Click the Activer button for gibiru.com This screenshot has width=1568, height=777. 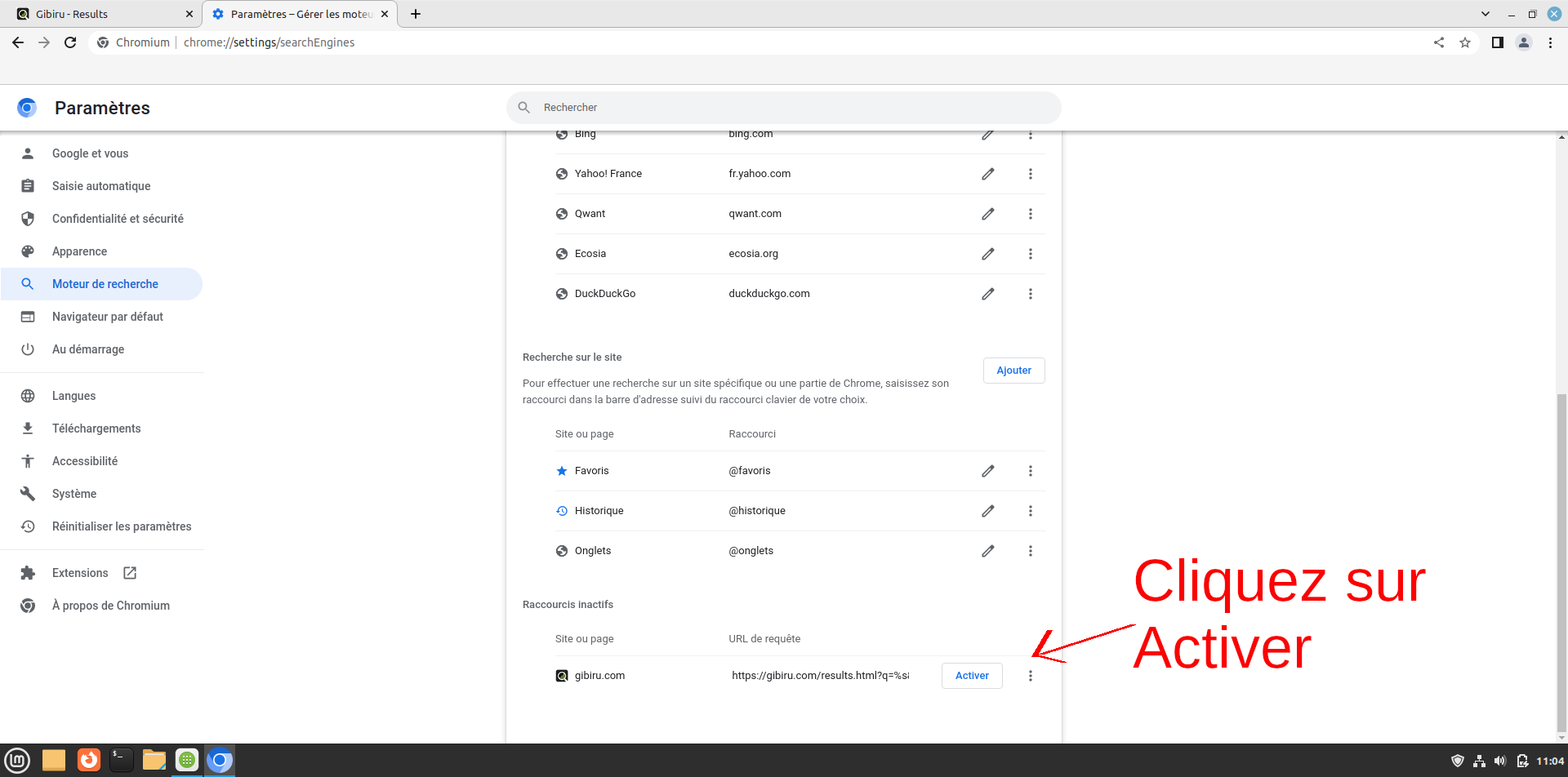972,676
